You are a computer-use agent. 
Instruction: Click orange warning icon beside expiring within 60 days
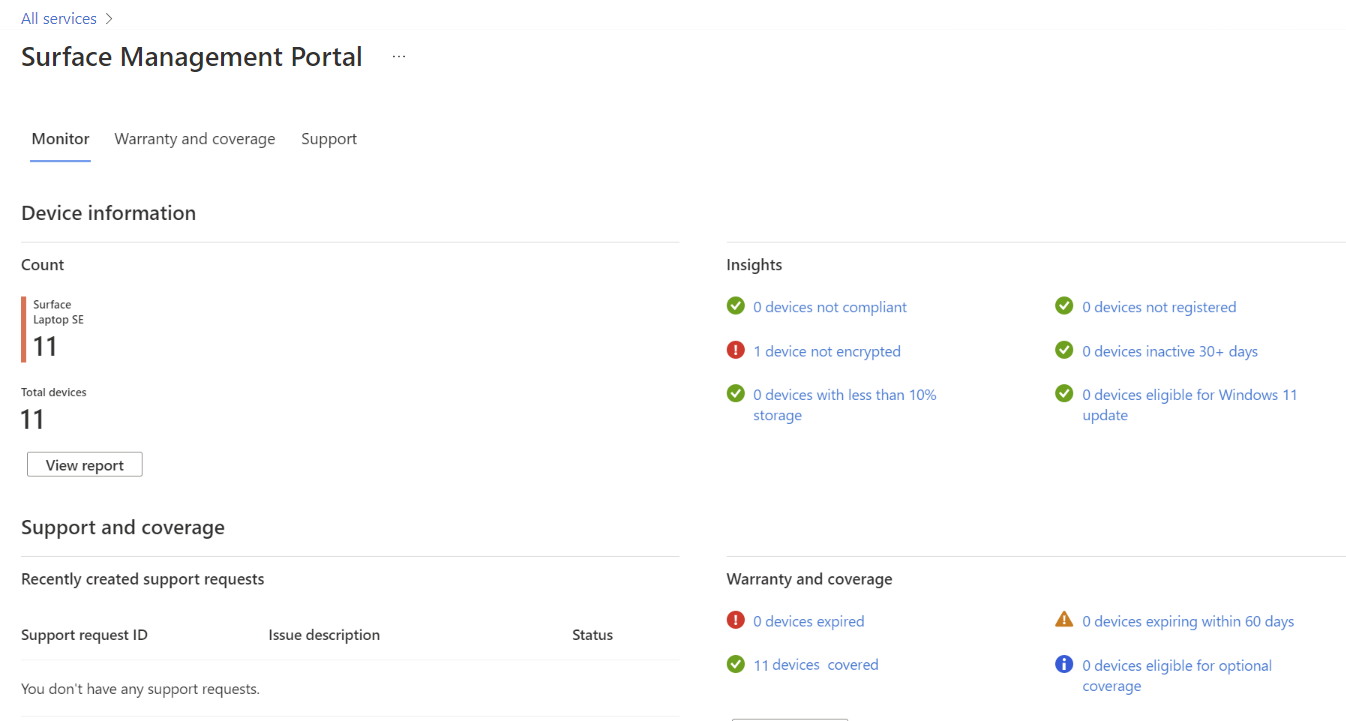[1064, 620]
